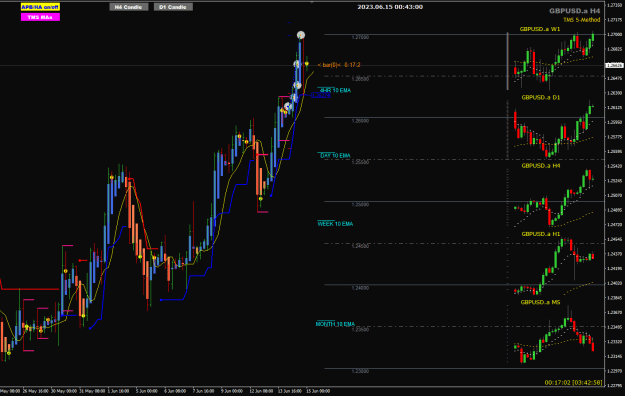Image resolution: width=625 pixels, height=396 pixels.
Task: Click the 1.24000 level label
Action: point(360,288)
